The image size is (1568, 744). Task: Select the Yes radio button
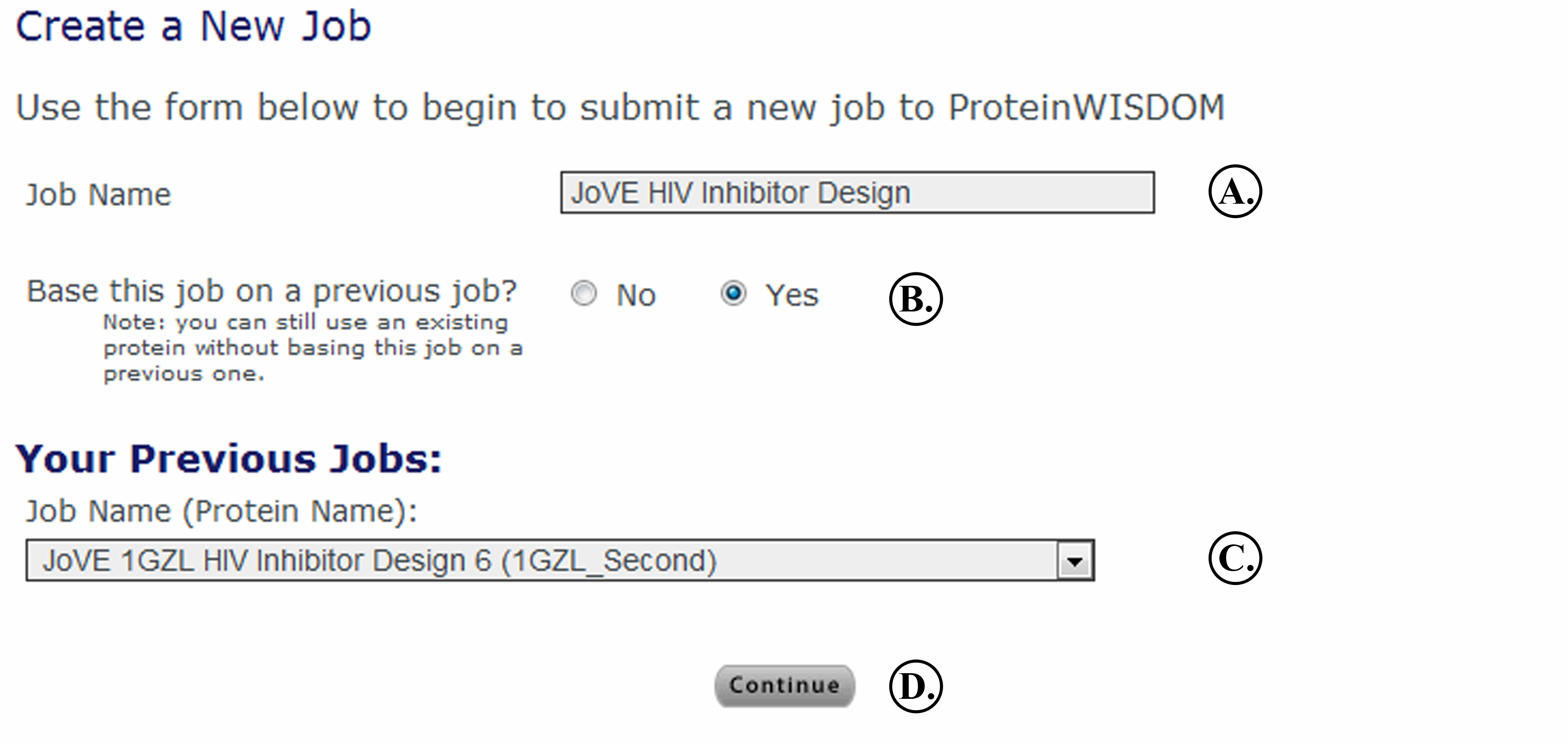(x=733, y=293)
